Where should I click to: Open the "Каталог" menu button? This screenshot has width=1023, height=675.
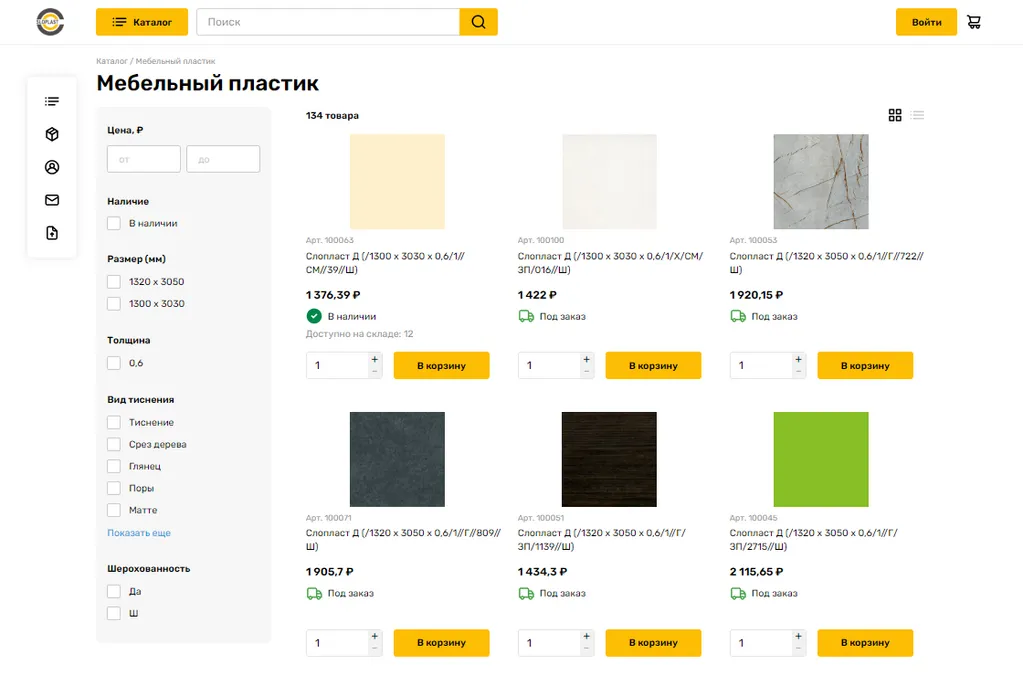142,22
